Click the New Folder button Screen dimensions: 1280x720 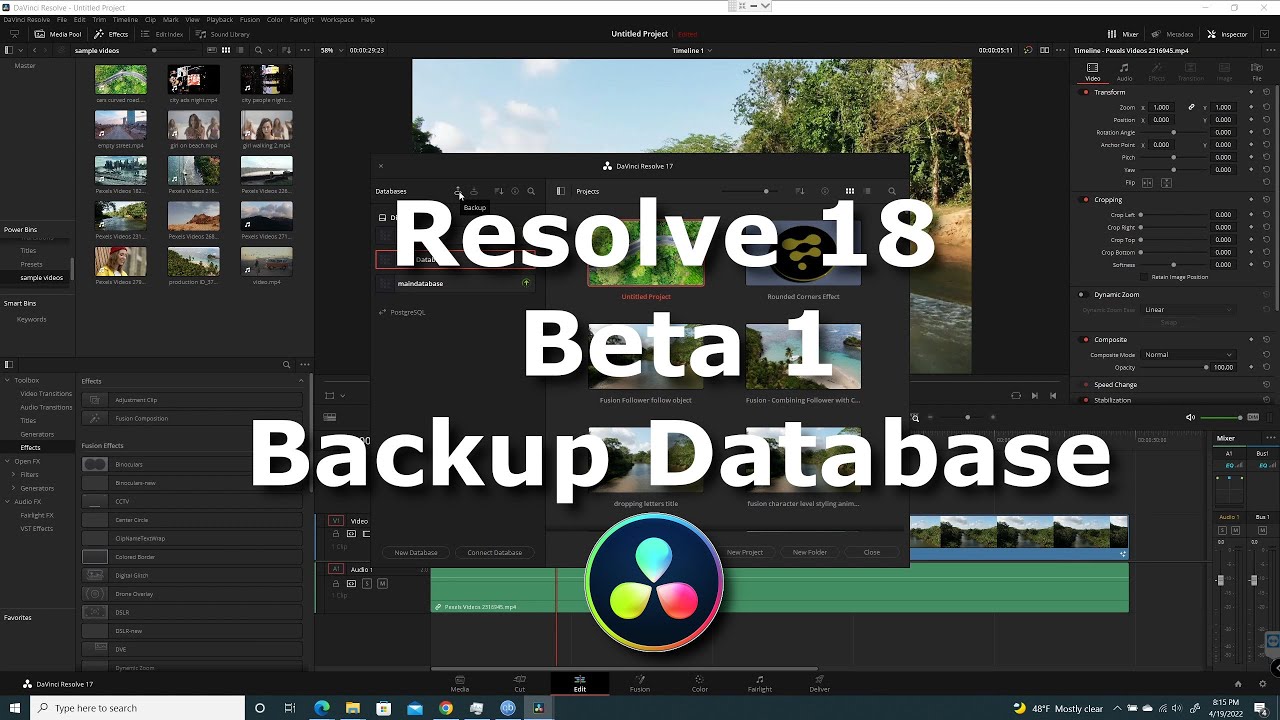(810, 552)
